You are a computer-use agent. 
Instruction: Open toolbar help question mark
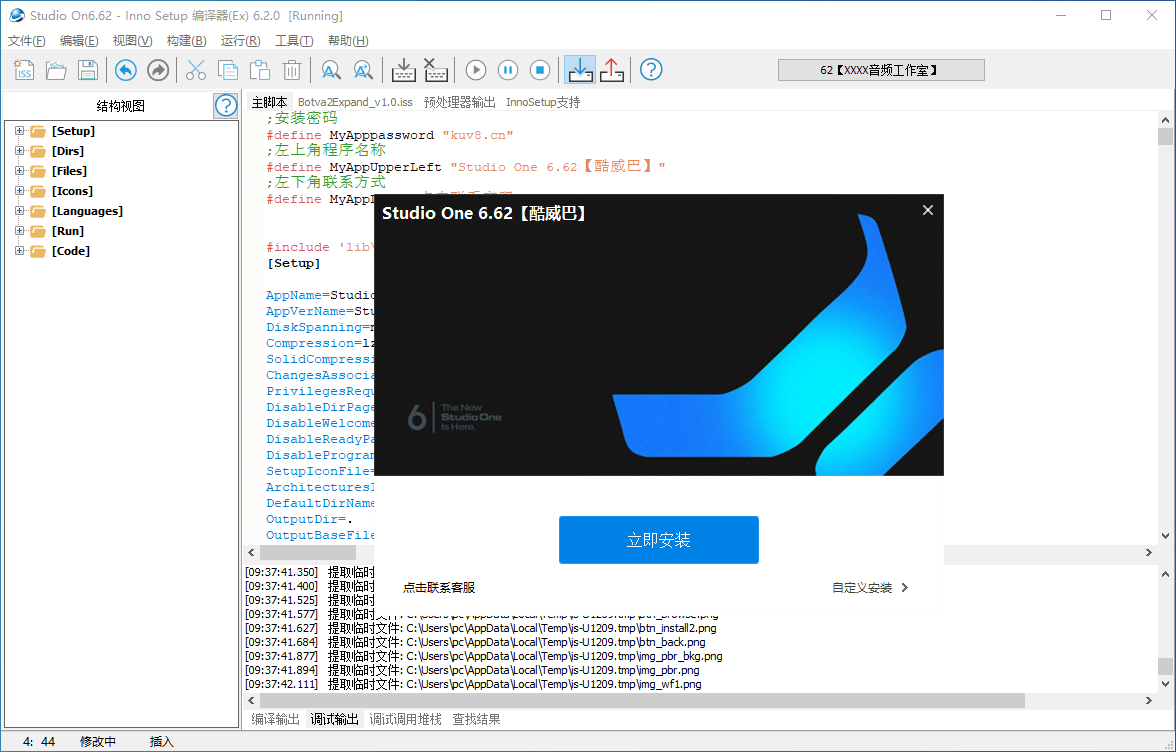(x=651, y=70)
